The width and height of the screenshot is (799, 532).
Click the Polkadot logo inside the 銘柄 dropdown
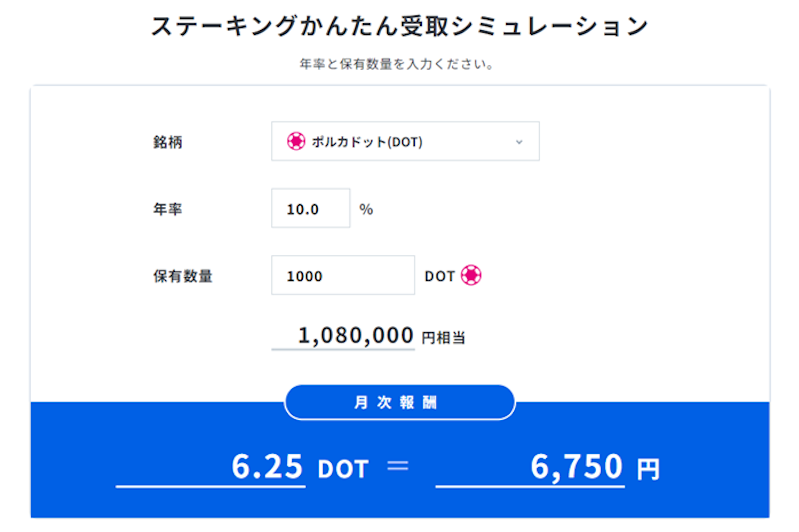tap(296, 141)
